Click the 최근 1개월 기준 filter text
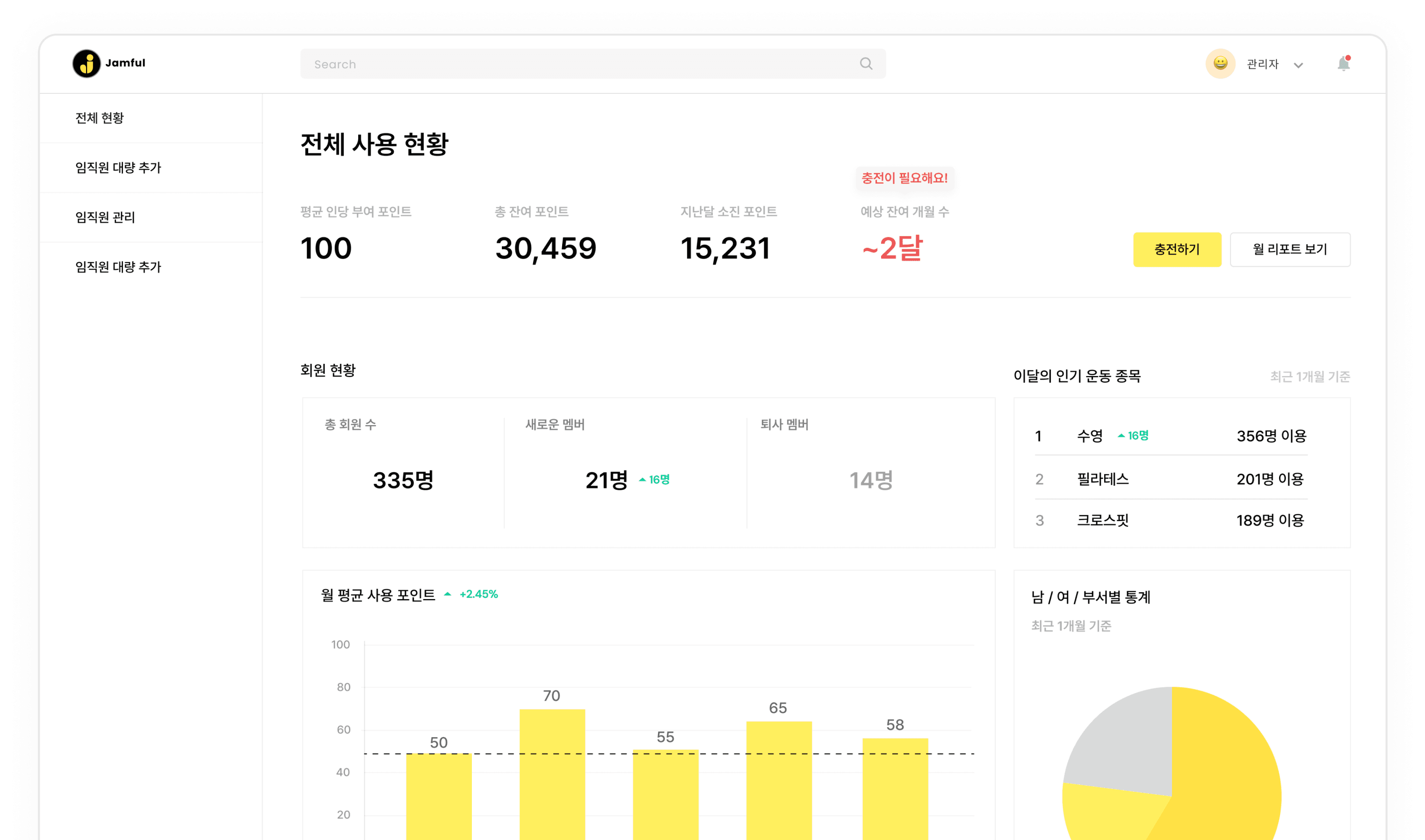Image resolution: width=1425 pixels, height=840 pixels. pos(1309,377)
